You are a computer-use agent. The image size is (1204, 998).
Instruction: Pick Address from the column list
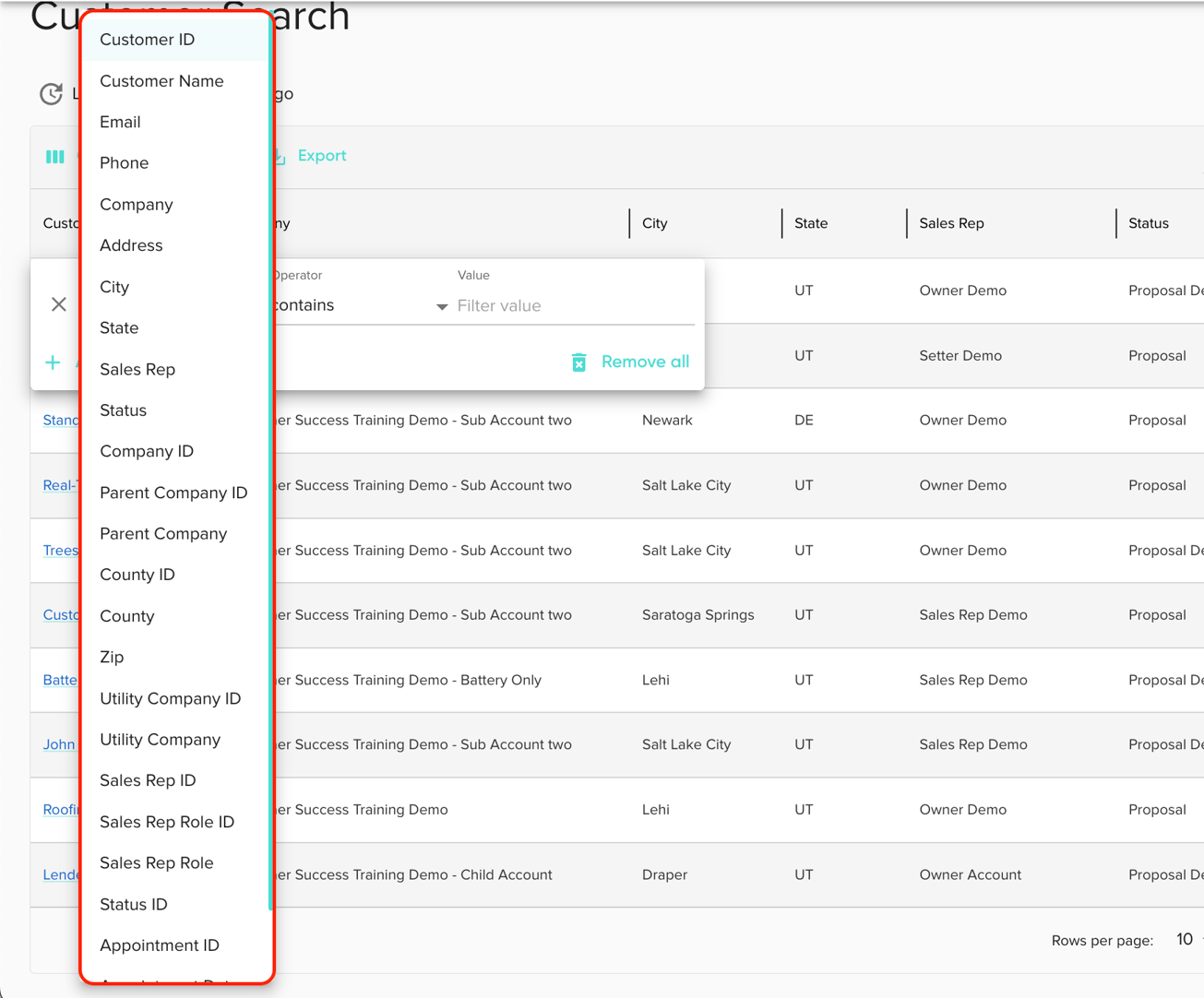pyautogui.click(x=177, y=245)
